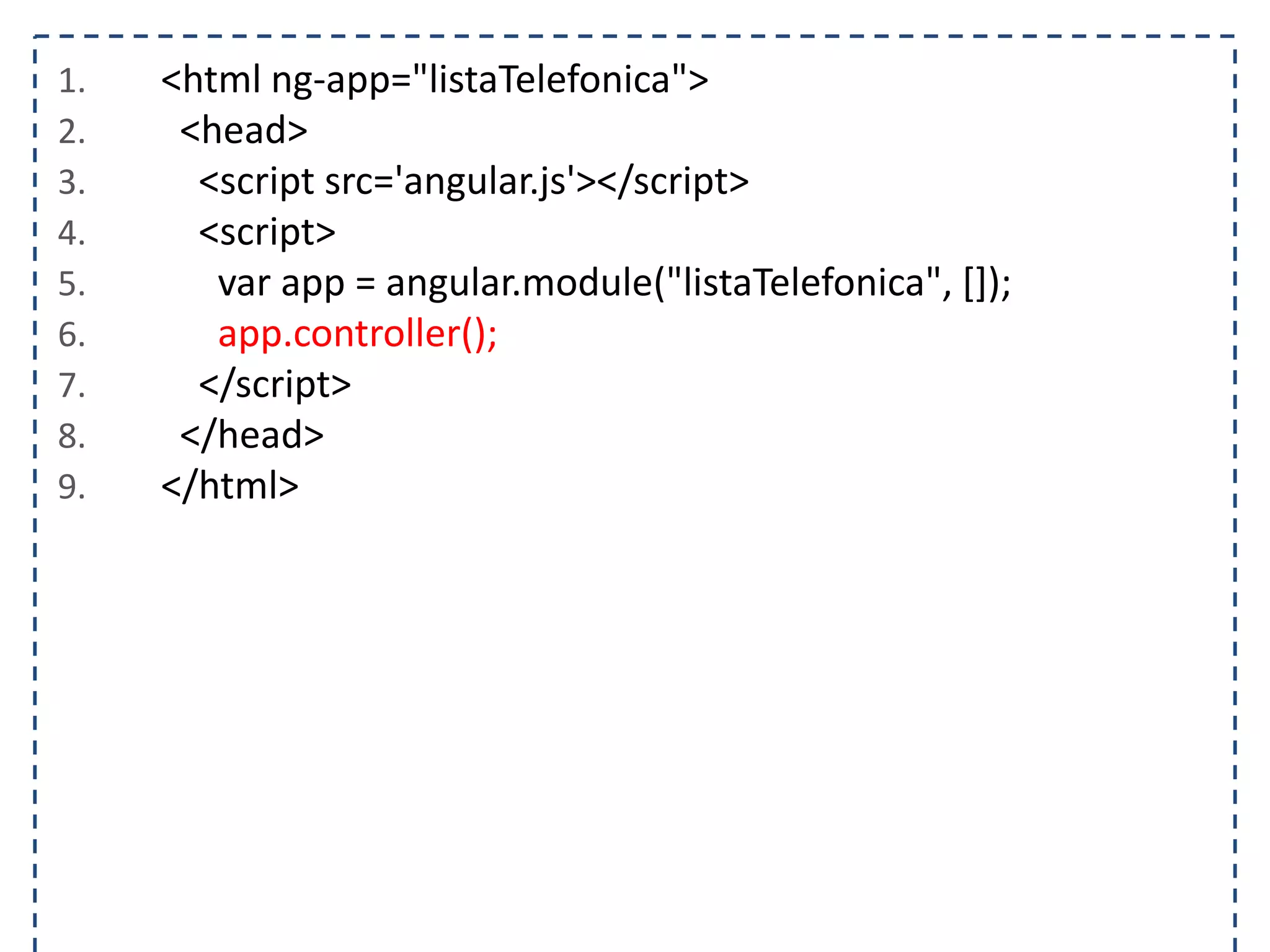Viewport: 1270px width, 952px height.
Task: Click the "<script src='angular.js'></script>" line
Action: 474,182
